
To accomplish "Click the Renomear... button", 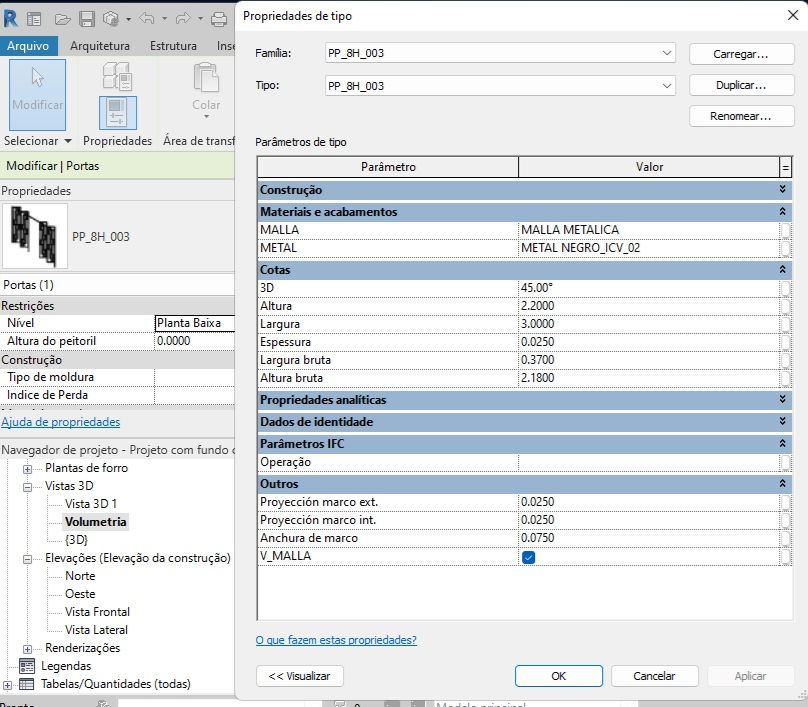I will [x=741, y=116].
